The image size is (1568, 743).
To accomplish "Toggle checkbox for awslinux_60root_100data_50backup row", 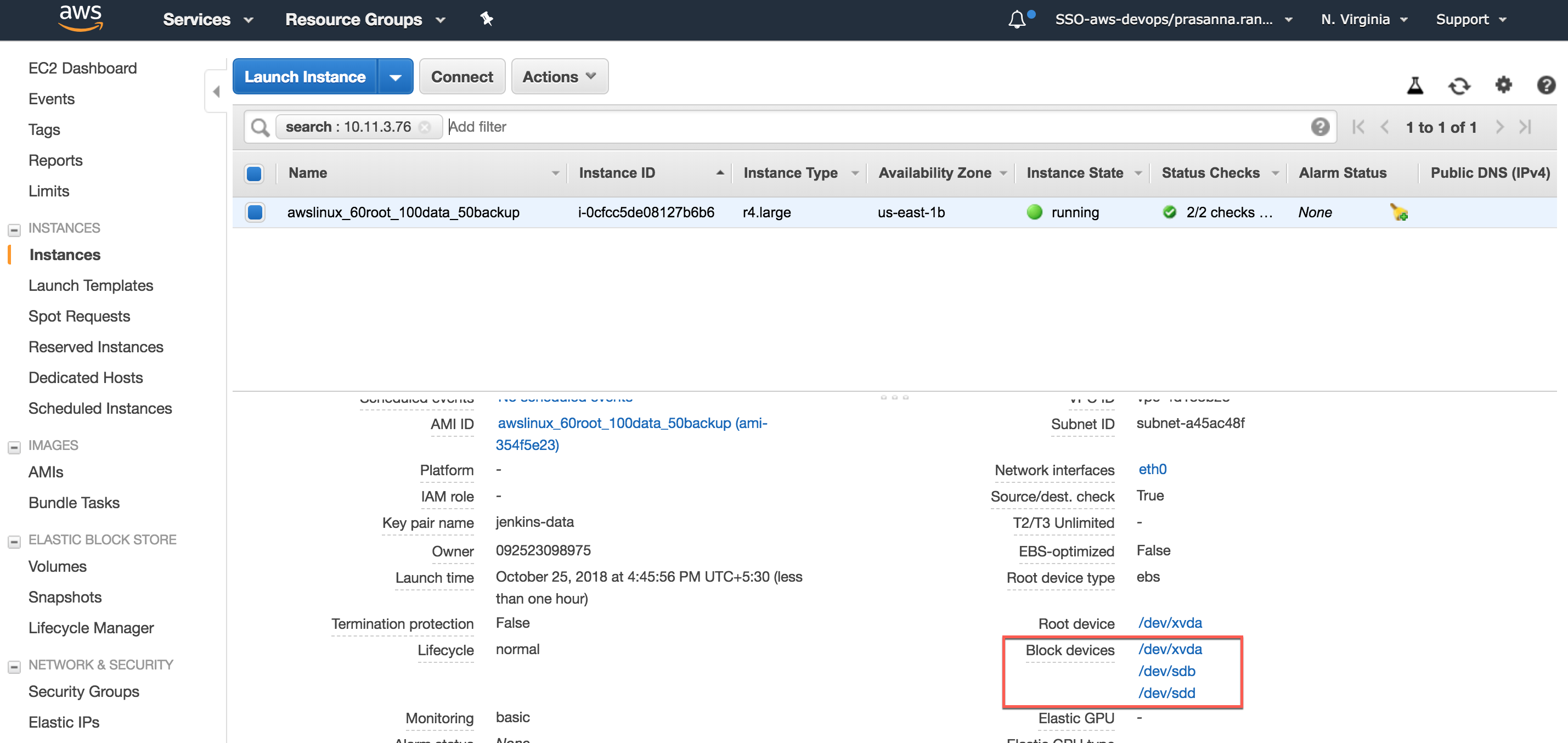I will pos(255,212).
